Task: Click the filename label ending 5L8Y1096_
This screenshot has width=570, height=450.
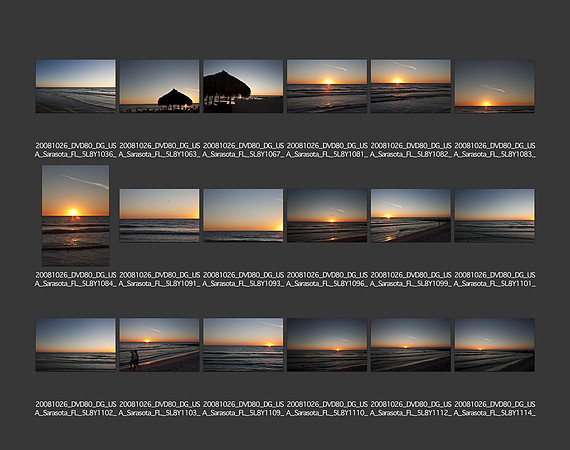Action: point(327,279)
